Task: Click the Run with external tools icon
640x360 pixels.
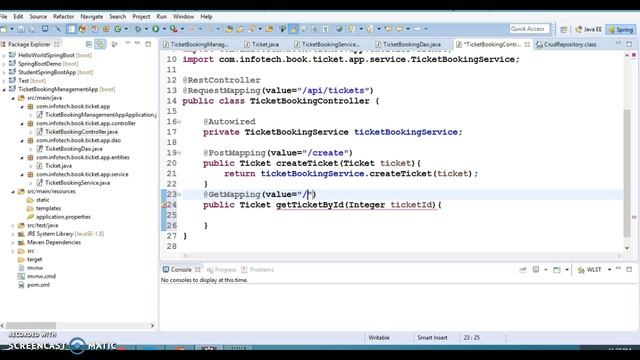Action: pos(174,29)
